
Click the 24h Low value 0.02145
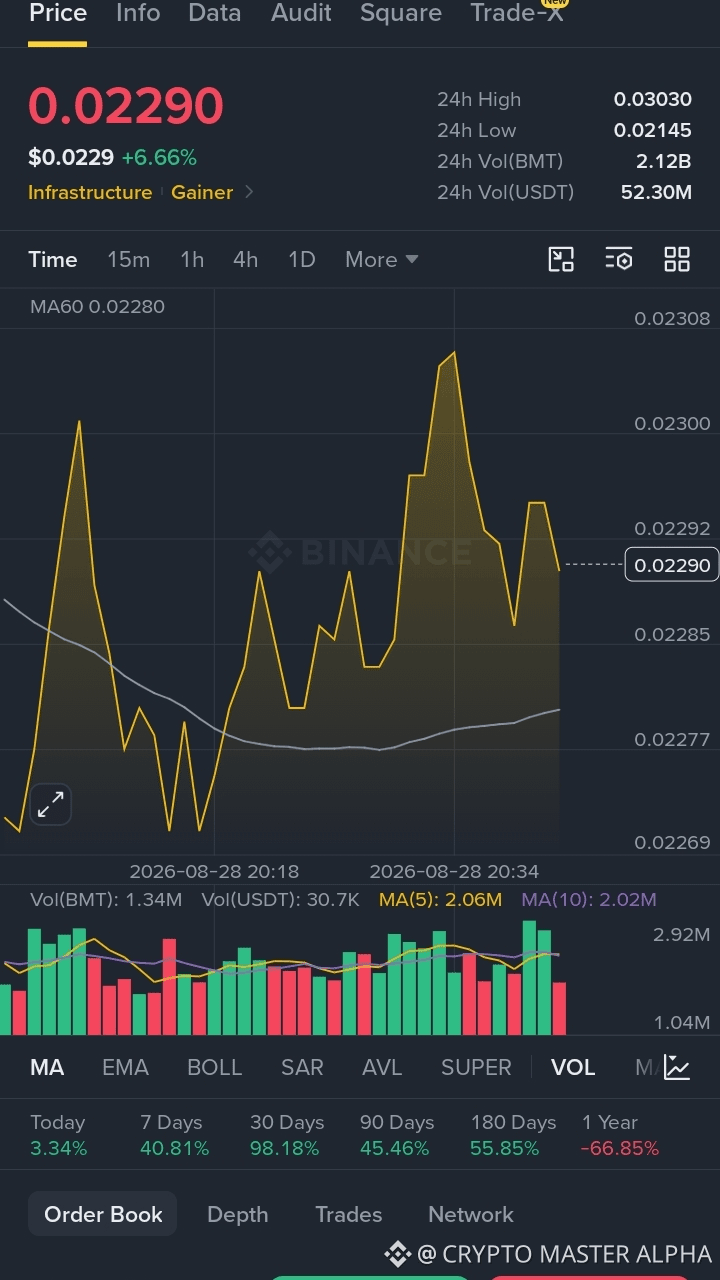tap(653, 130)
